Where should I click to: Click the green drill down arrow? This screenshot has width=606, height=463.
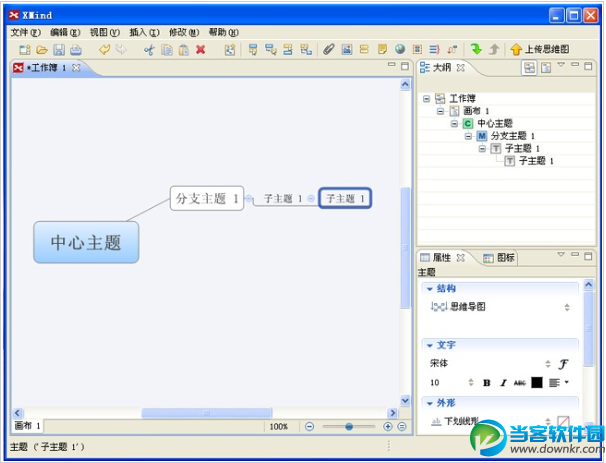(x=476, y=49)
